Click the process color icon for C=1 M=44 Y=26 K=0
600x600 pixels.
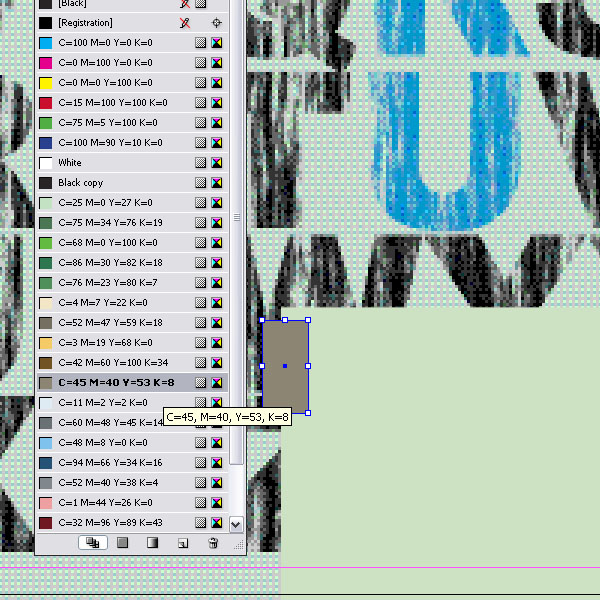pos(201,502)
